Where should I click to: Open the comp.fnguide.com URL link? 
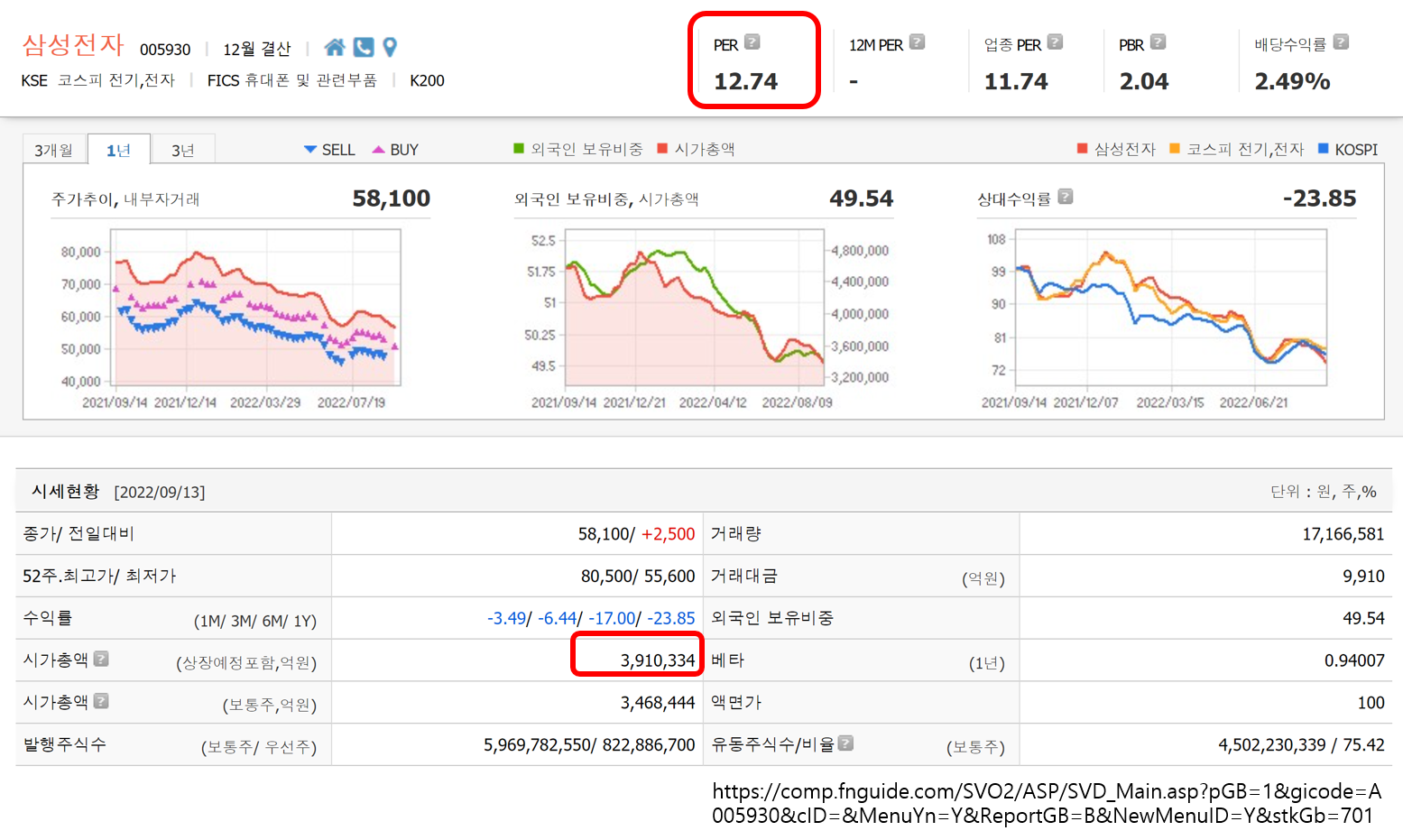point(1047,803)
